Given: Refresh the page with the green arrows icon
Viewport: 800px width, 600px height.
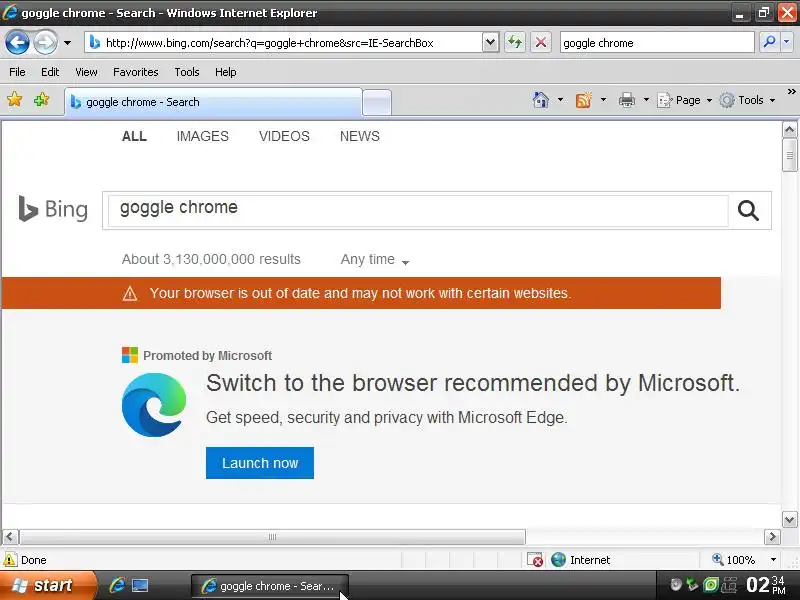Looking at the screenshot, I should [515, 42].
